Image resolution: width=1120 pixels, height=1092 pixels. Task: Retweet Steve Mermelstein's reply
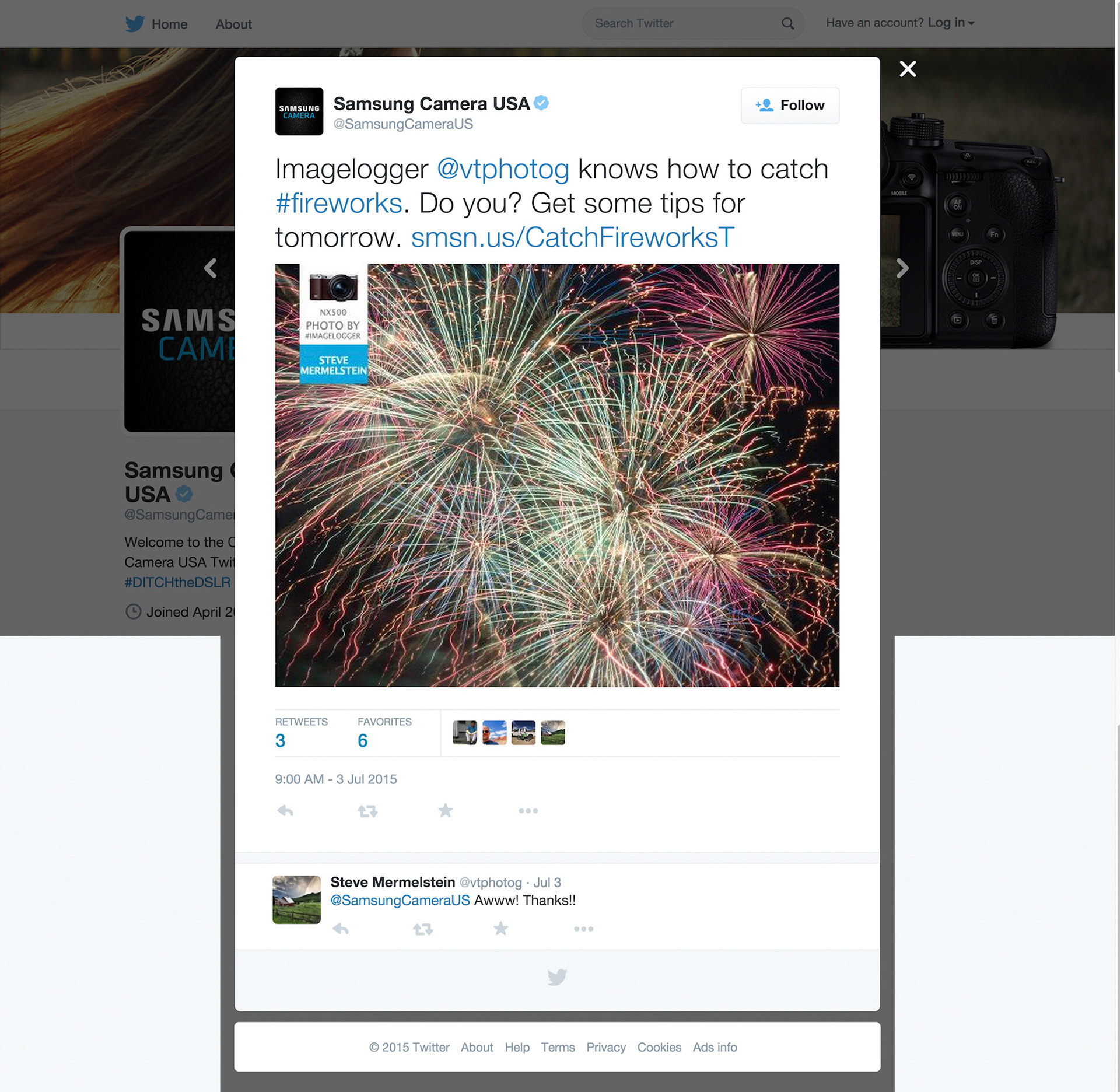coord(423,929)
